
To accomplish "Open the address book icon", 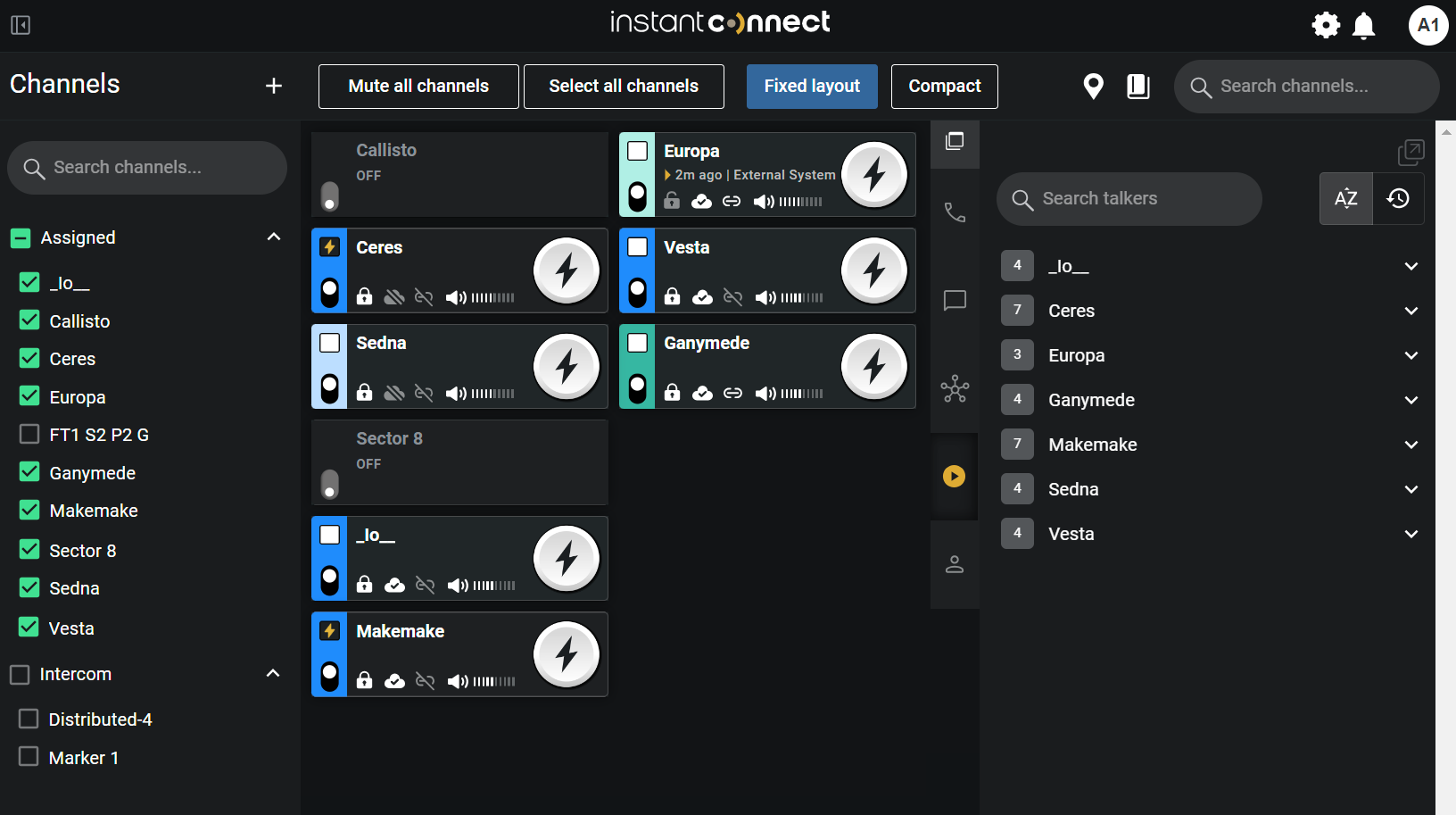I will point(1138,87).
